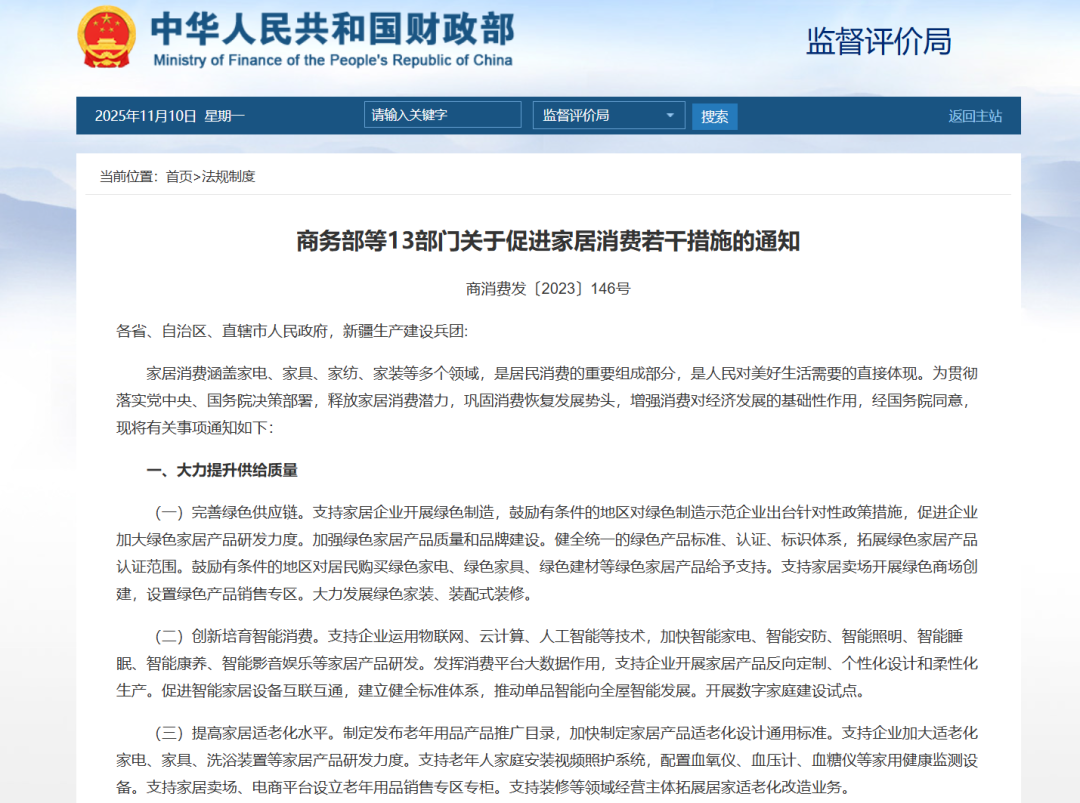Click the national emblem logo
1080x803 pixels.
[x=106, y=38]
